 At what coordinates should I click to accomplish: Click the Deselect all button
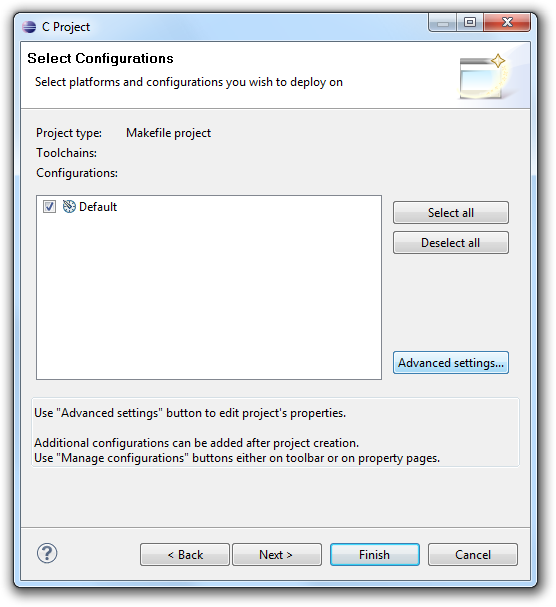[x=451, y=243]
